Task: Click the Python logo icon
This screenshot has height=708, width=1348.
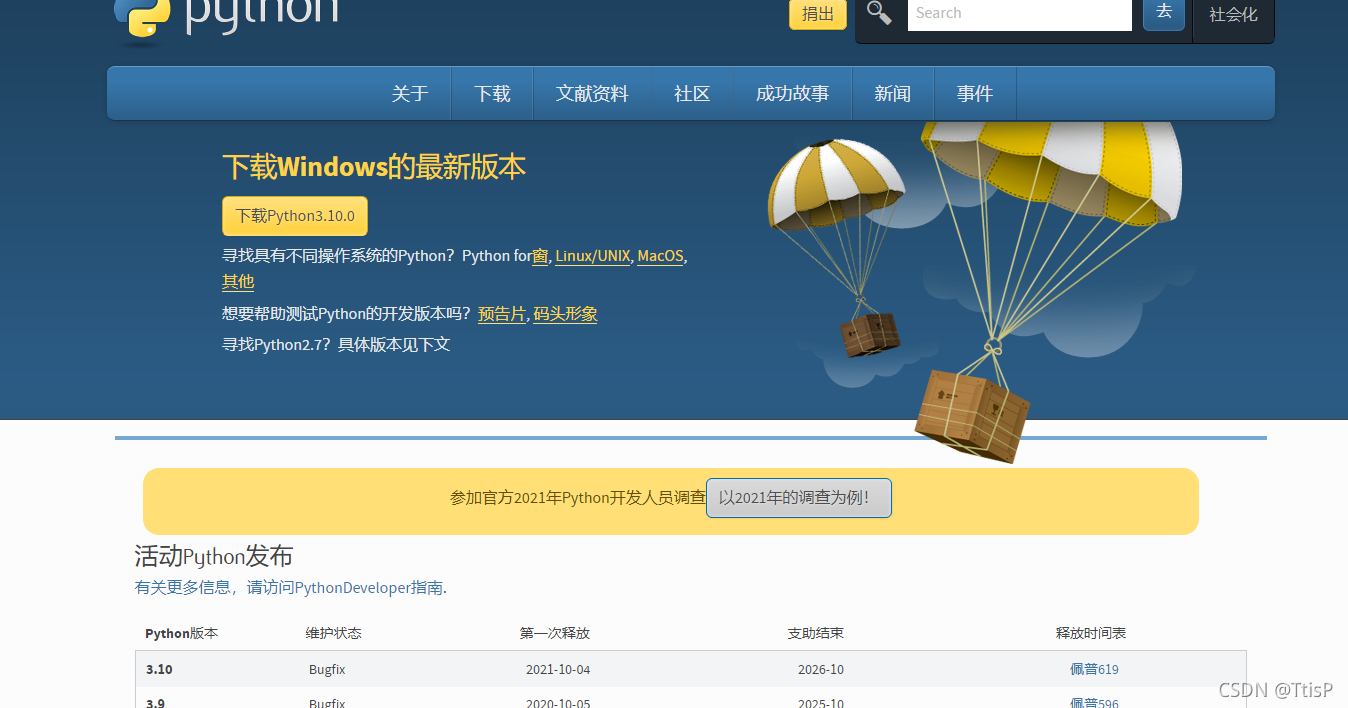Action: [143, 20]
